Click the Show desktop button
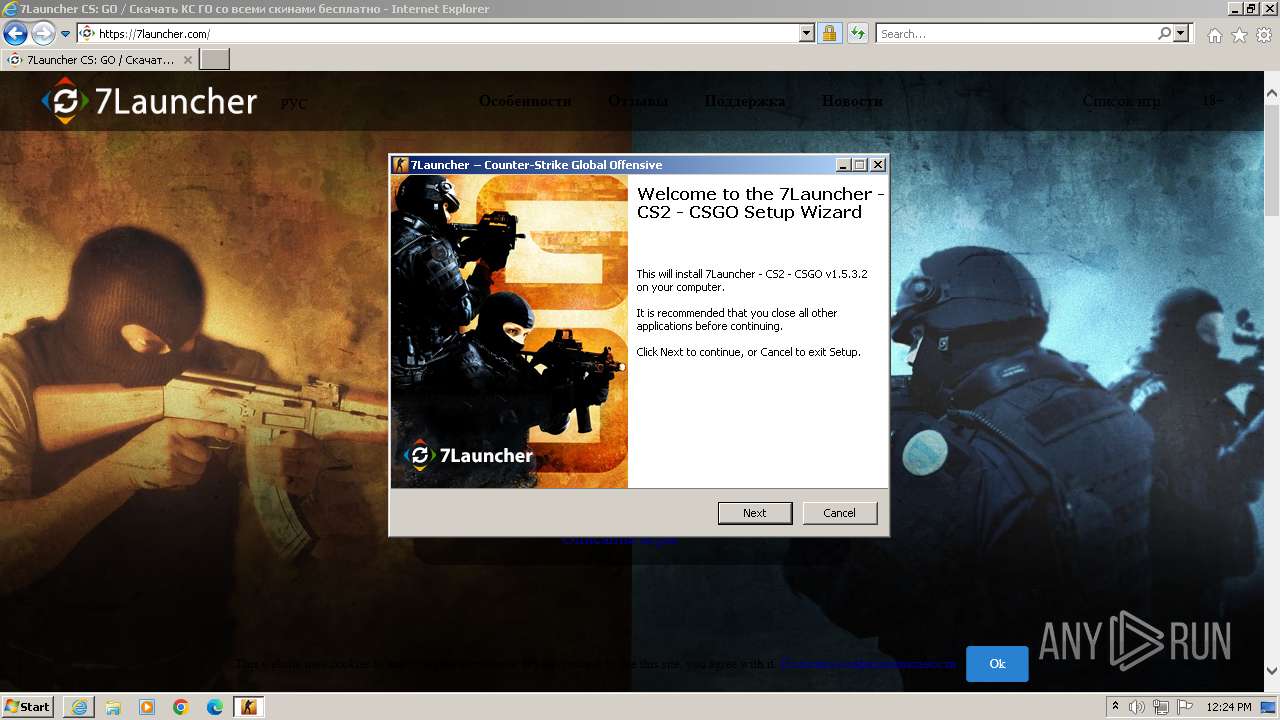This screenshot has width=1280, height=720. coord(1270,707)
